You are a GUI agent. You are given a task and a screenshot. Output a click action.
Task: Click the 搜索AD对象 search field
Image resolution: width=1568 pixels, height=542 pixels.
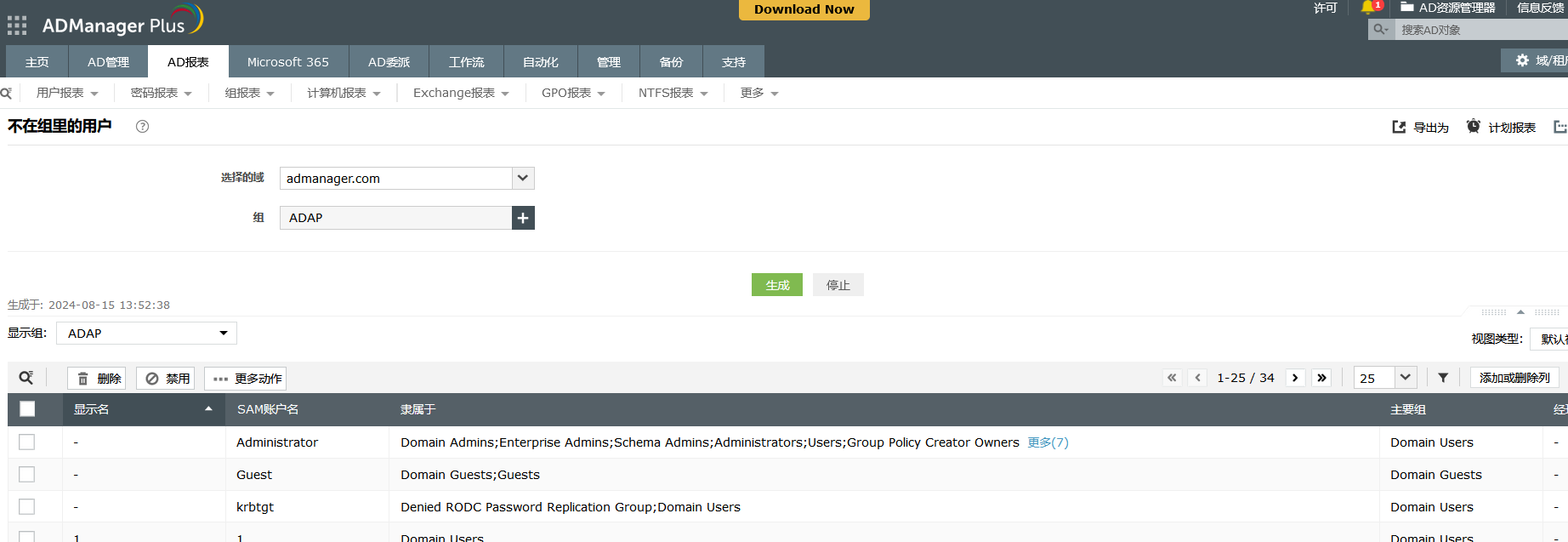1480,30
